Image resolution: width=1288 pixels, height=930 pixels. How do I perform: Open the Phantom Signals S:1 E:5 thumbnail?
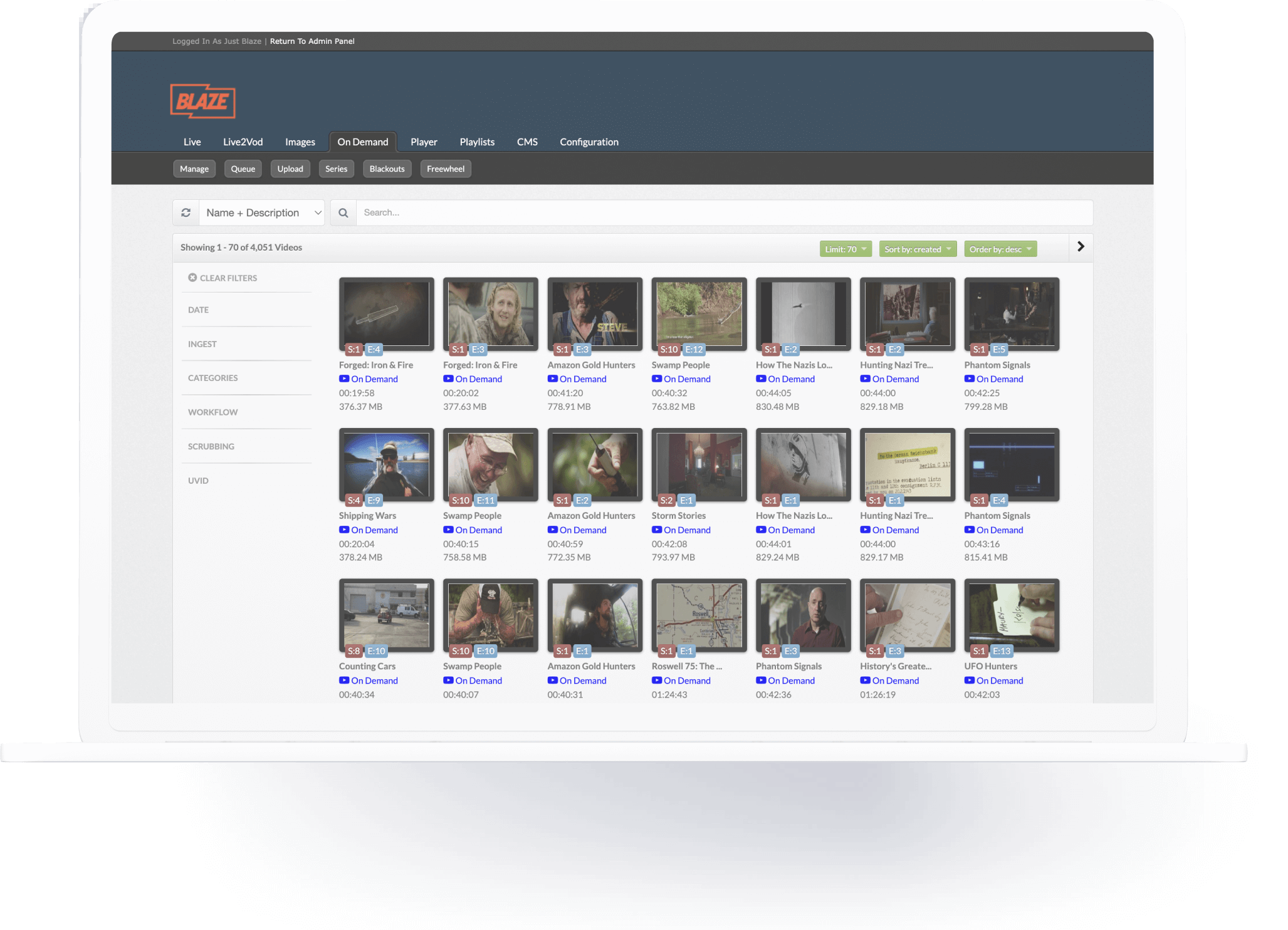pos(1012,314)
